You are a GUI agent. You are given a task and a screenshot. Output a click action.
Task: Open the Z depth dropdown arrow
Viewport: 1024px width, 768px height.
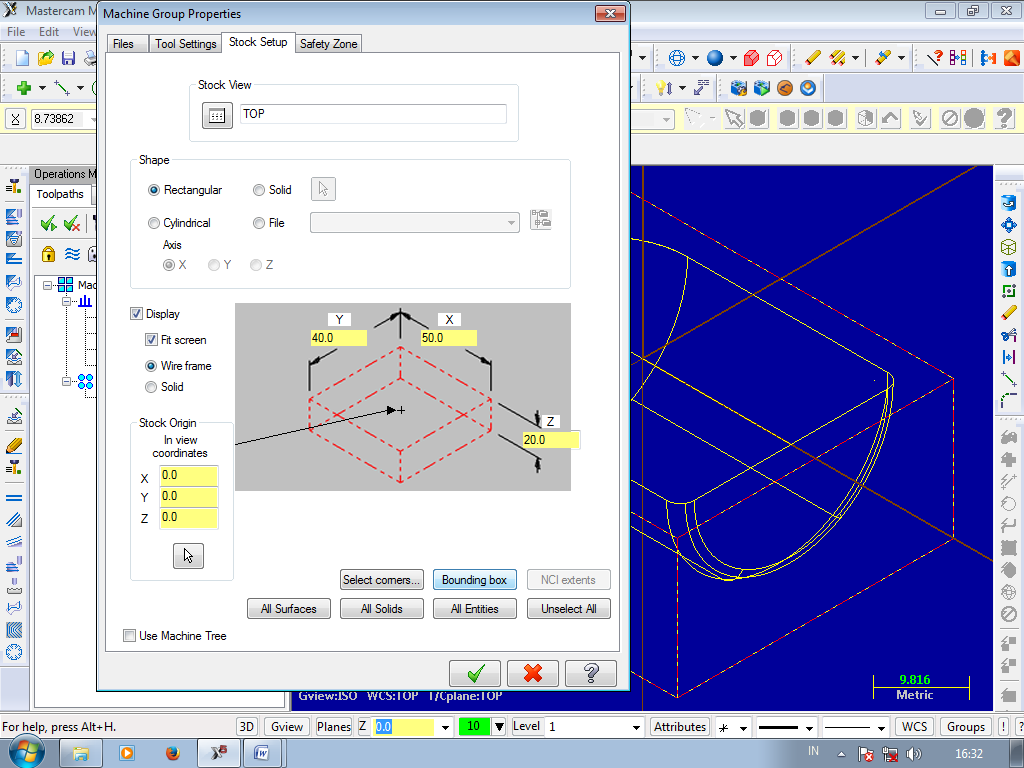point(445,727)
